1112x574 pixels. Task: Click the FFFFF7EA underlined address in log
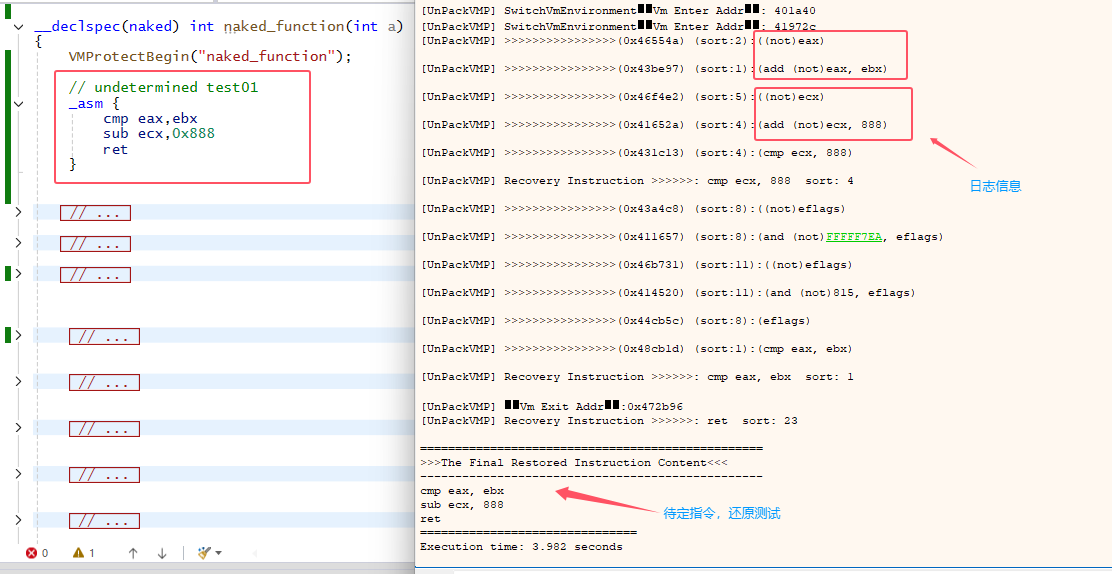pos(854,237)
